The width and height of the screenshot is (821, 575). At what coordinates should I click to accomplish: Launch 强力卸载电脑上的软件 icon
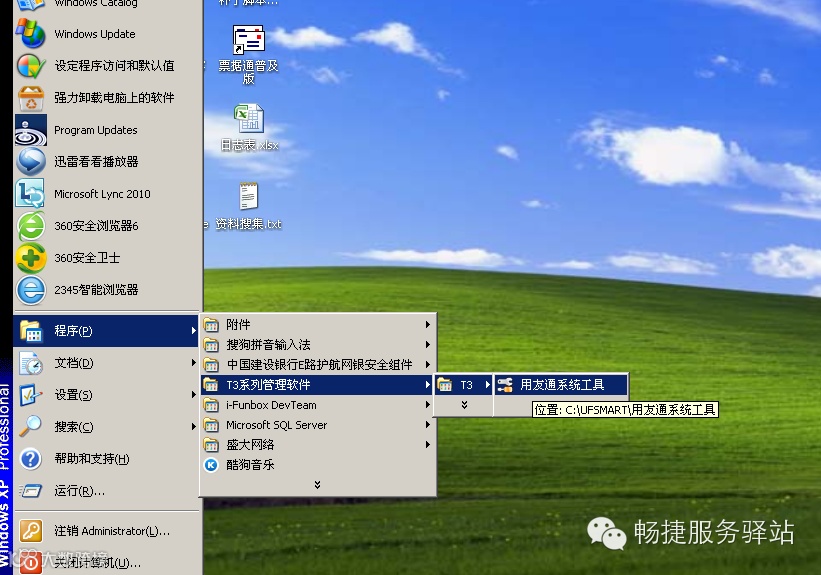[x=30, y=98]
